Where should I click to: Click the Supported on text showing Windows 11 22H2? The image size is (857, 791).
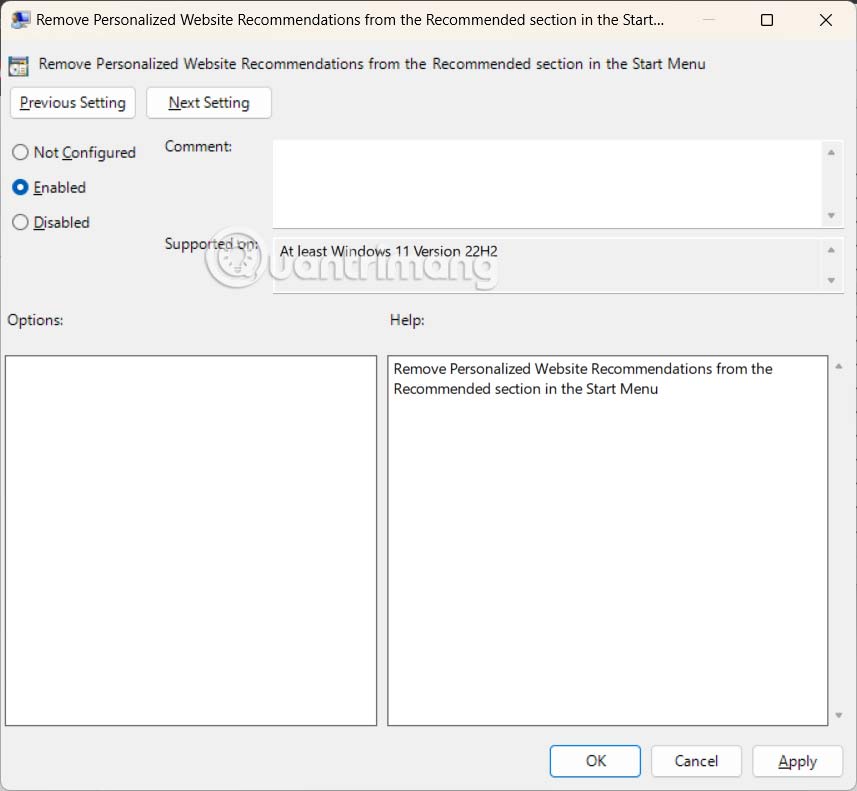click(x=388, y=251)
